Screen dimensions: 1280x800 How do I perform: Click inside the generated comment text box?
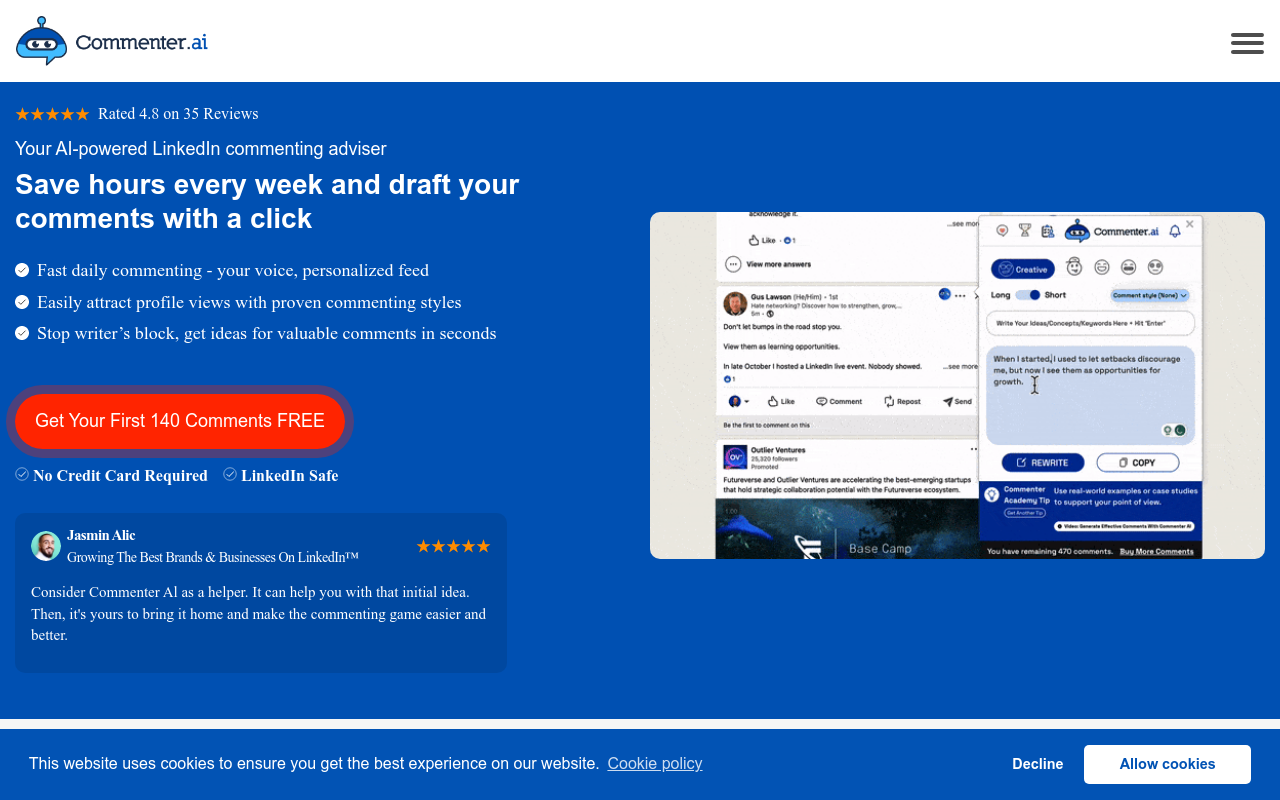1090,395
